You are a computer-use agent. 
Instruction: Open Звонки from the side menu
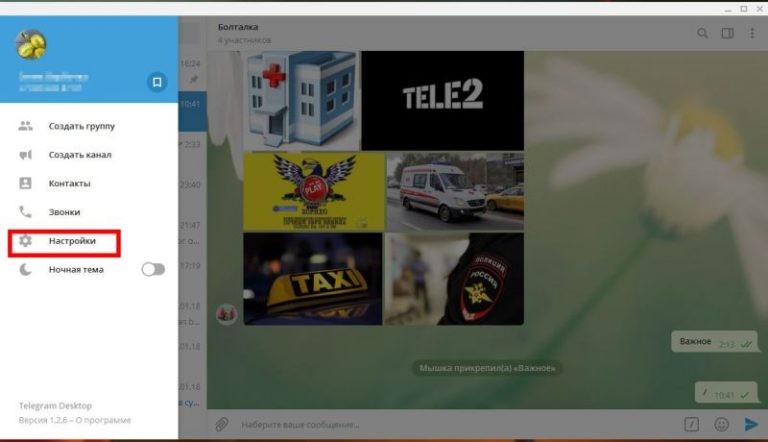[89, 212]
